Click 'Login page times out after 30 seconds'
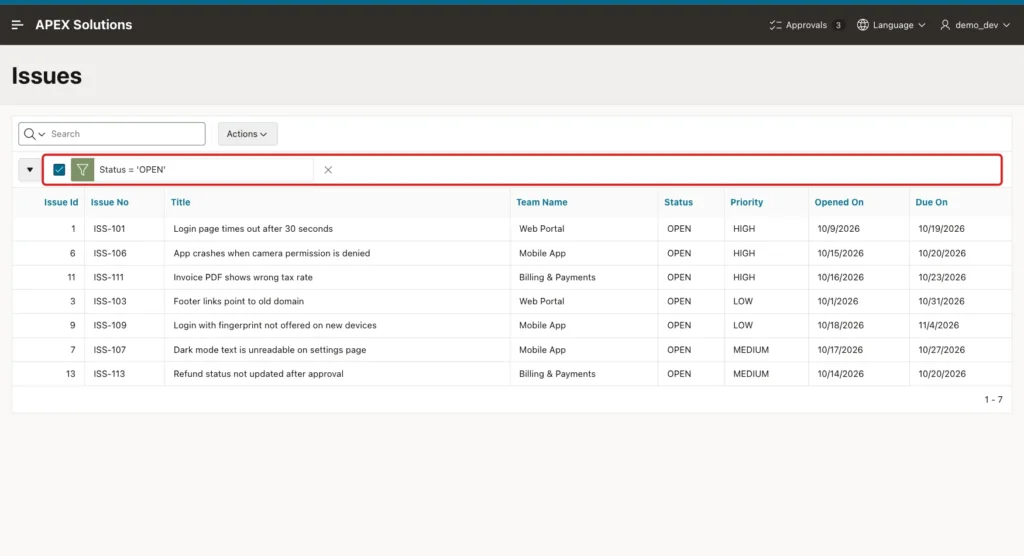1024x556 pixels. tap(253, 229)
